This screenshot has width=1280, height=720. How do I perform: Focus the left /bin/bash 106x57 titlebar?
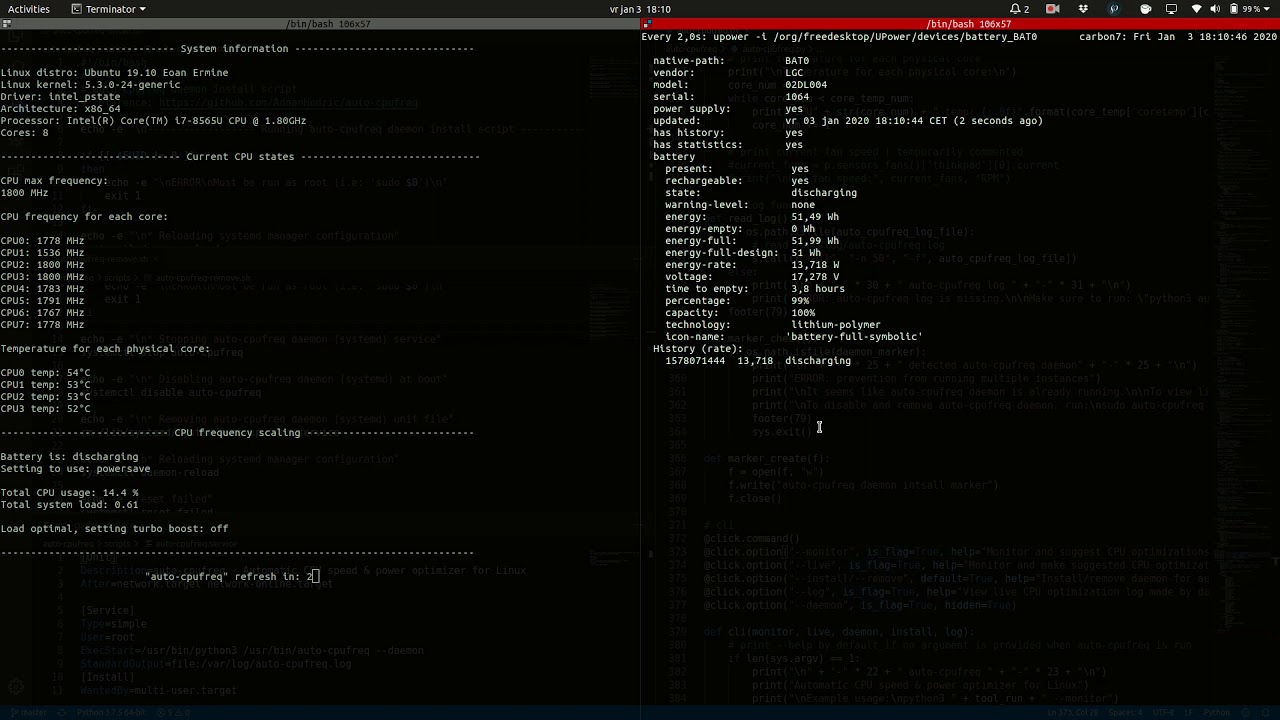[320, 23]
